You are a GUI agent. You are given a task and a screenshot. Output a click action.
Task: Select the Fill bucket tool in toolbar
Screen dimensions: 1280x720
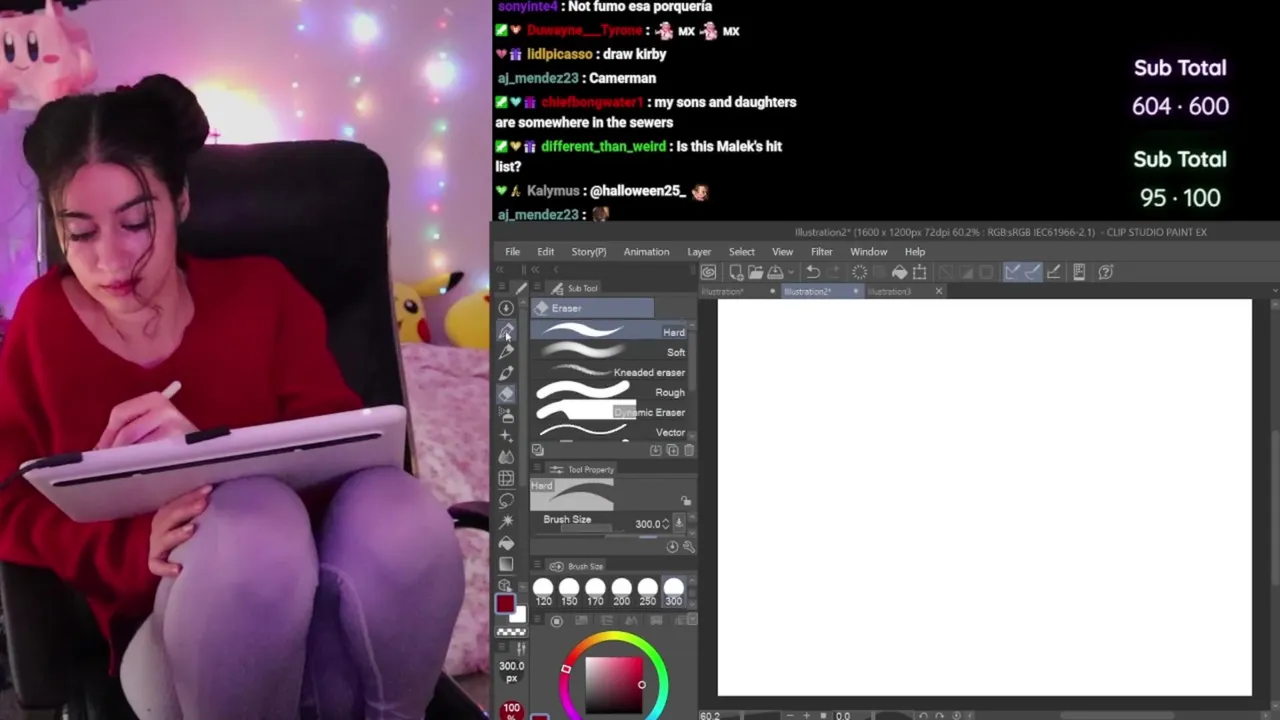tap(506, 543)
